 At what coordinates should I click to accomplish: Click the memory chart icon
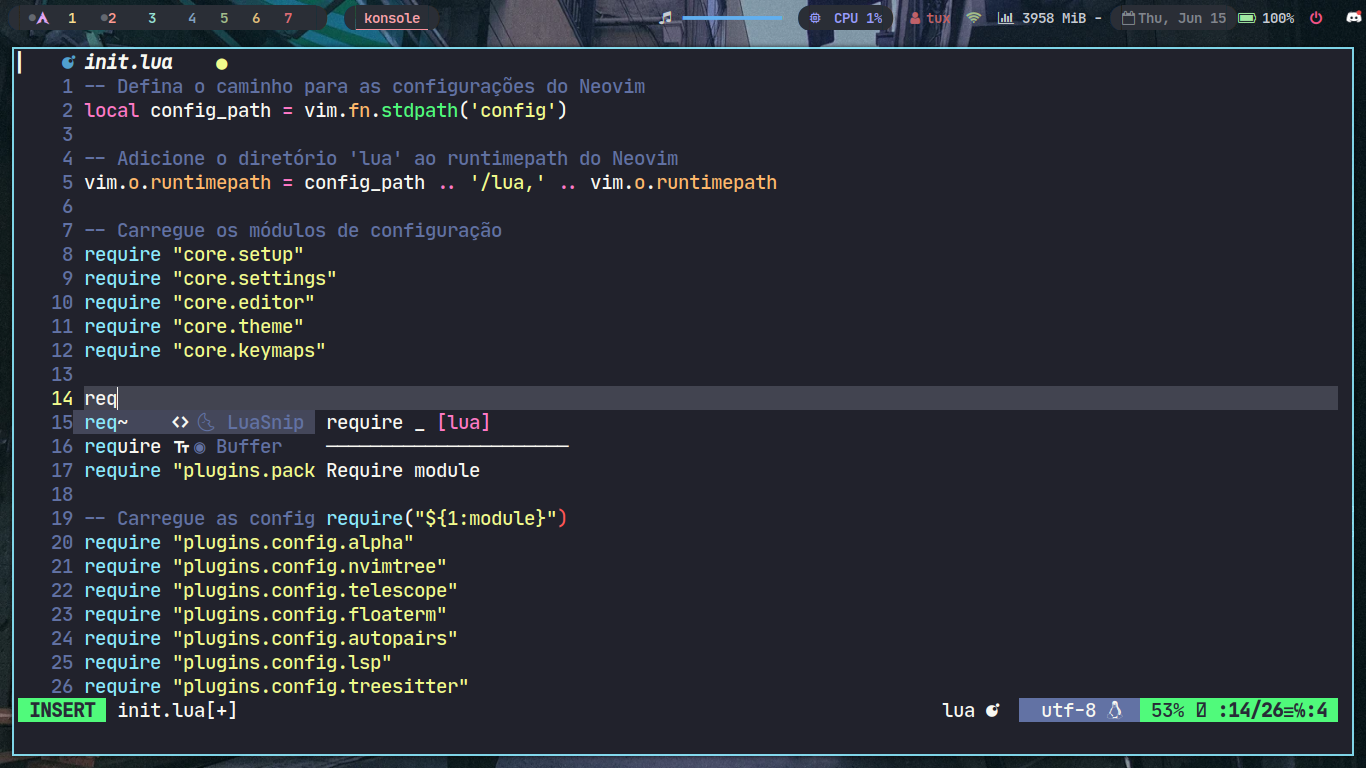pos(1005,18)
